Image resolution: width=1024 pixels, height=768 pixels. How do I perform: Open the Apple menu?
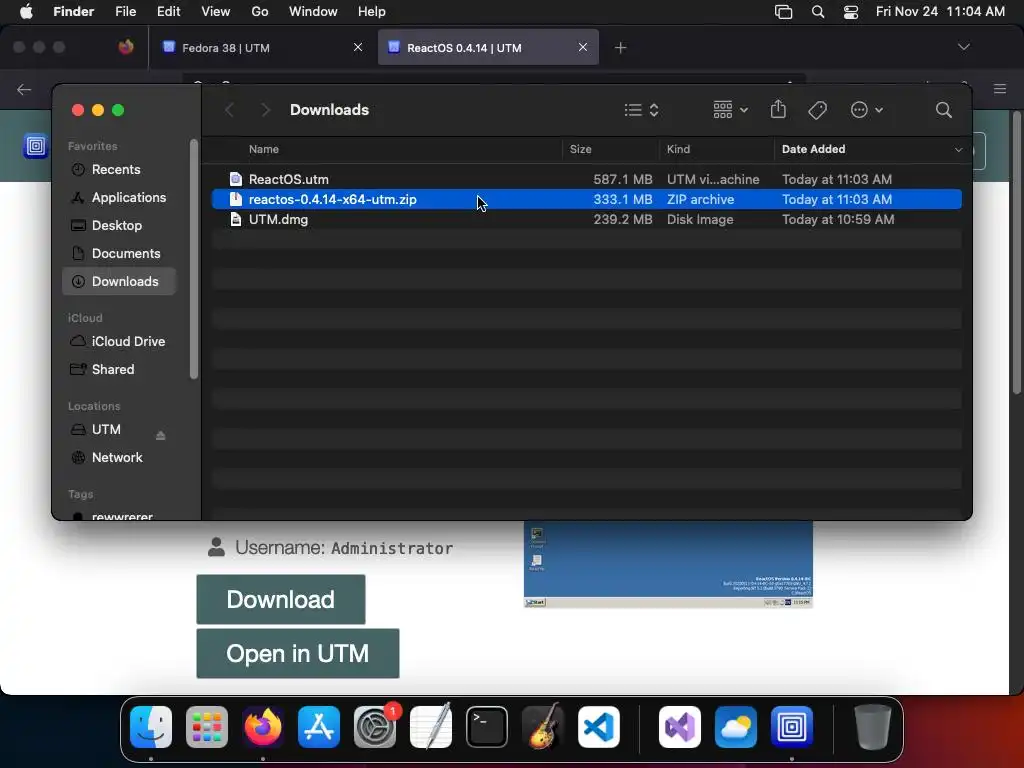26,12
